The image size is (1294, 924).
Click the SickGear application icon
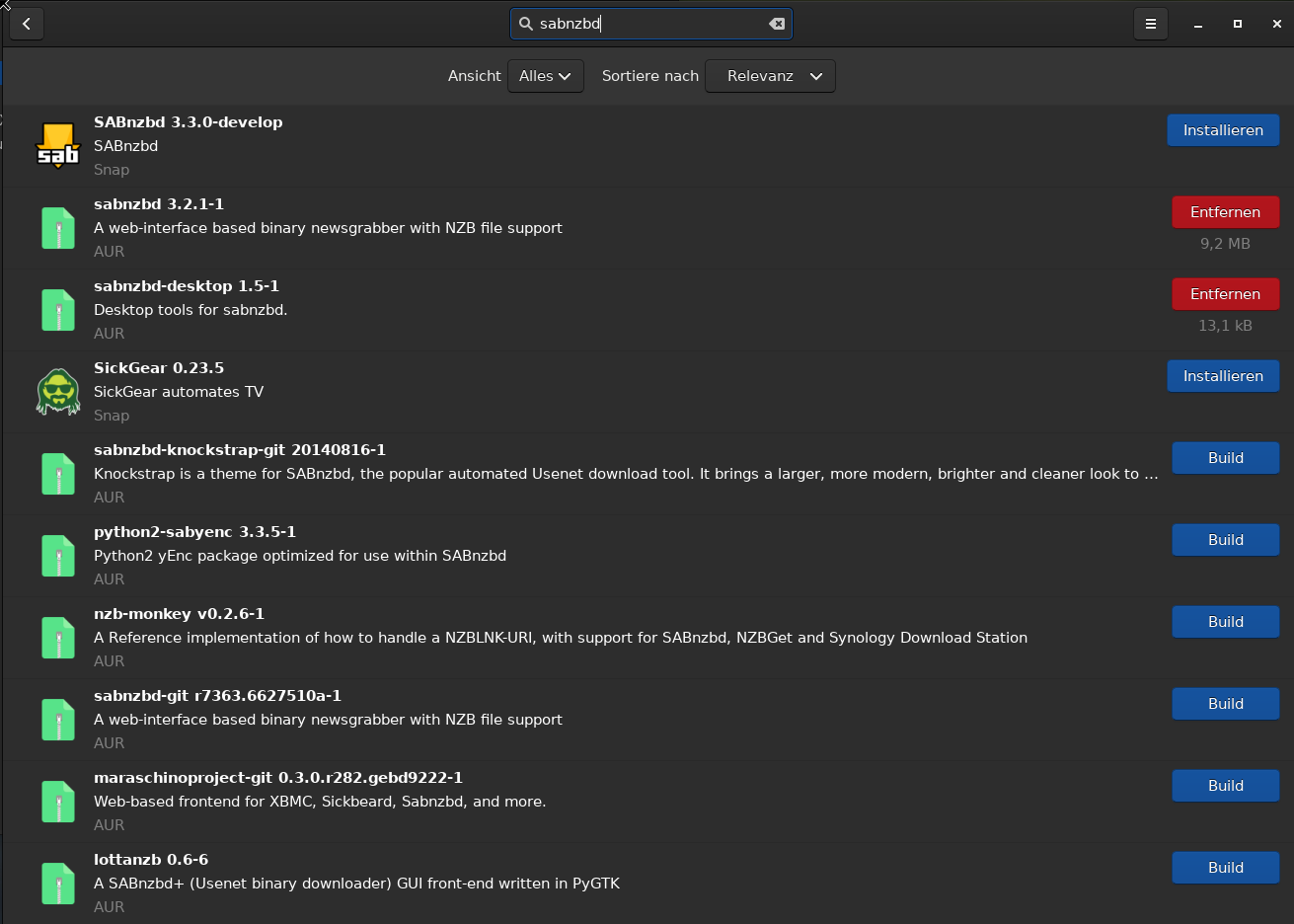(57, 391)
